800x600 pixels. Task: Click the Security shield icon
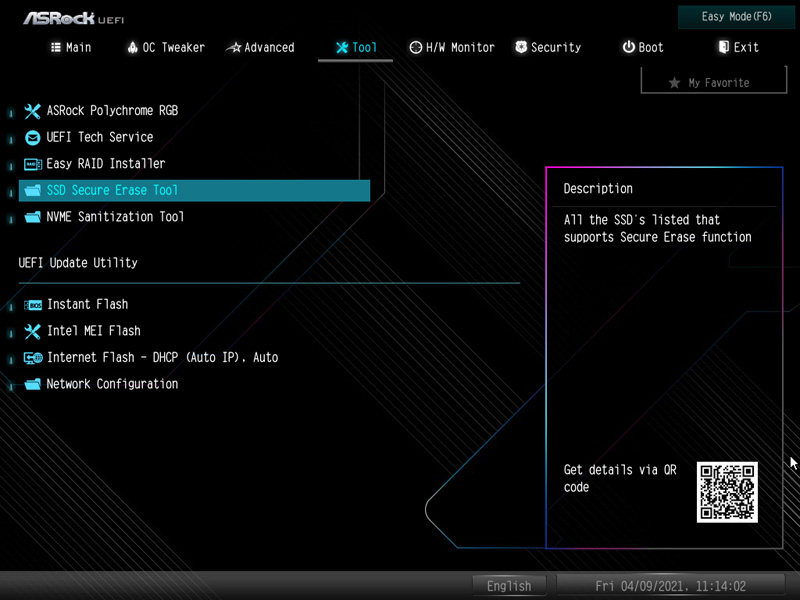click(521, 47)
